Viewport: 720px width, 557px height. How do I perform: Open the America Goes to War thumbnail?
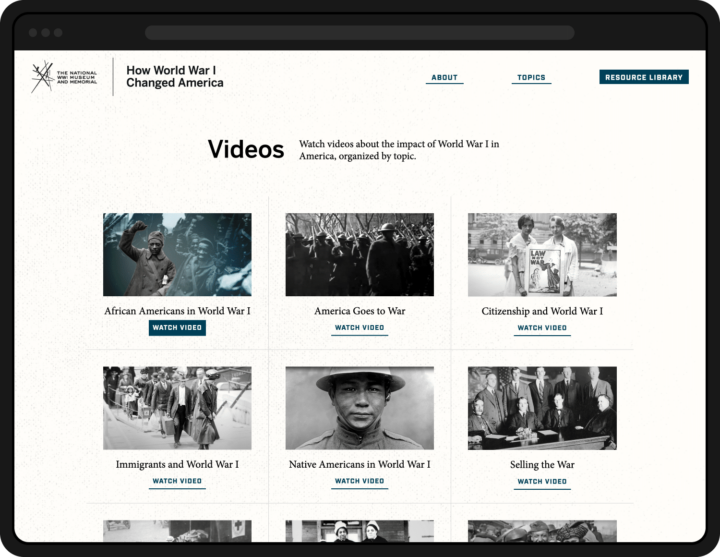359,254
